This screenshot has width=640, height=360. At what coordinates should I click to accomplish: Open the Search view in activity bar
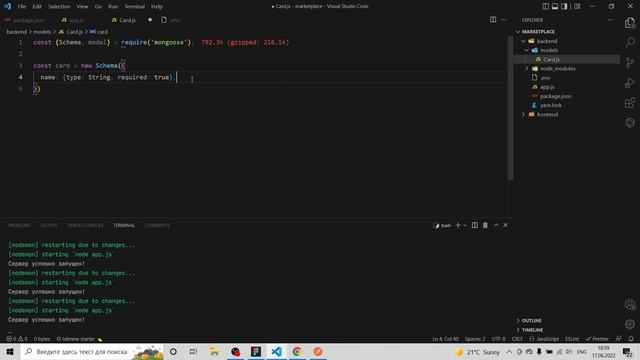click(630, 42)
